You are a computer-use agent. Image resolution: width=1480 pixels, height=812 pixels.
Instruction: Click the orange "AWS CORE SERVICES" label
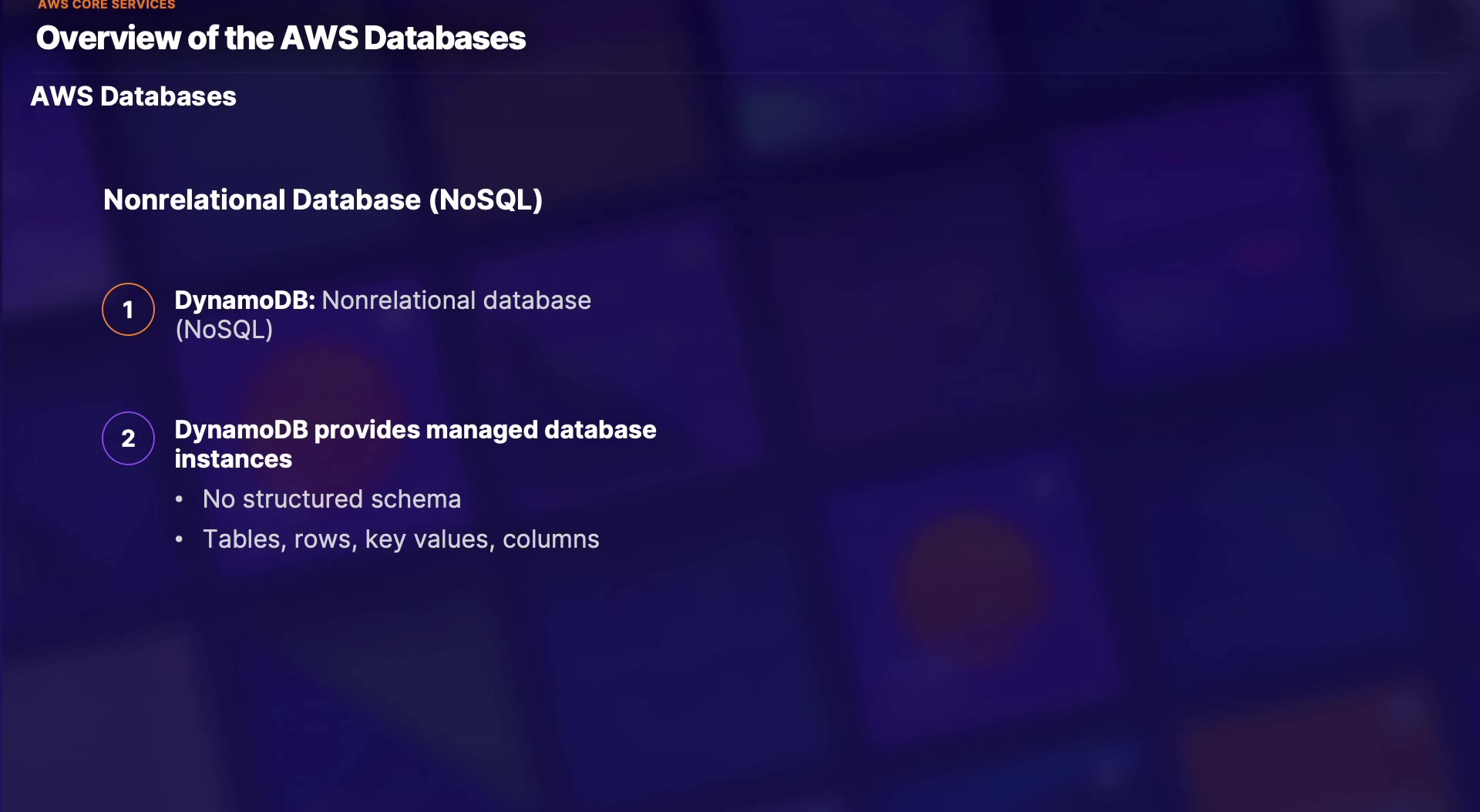pyautogui.click(x=106, y=5)
